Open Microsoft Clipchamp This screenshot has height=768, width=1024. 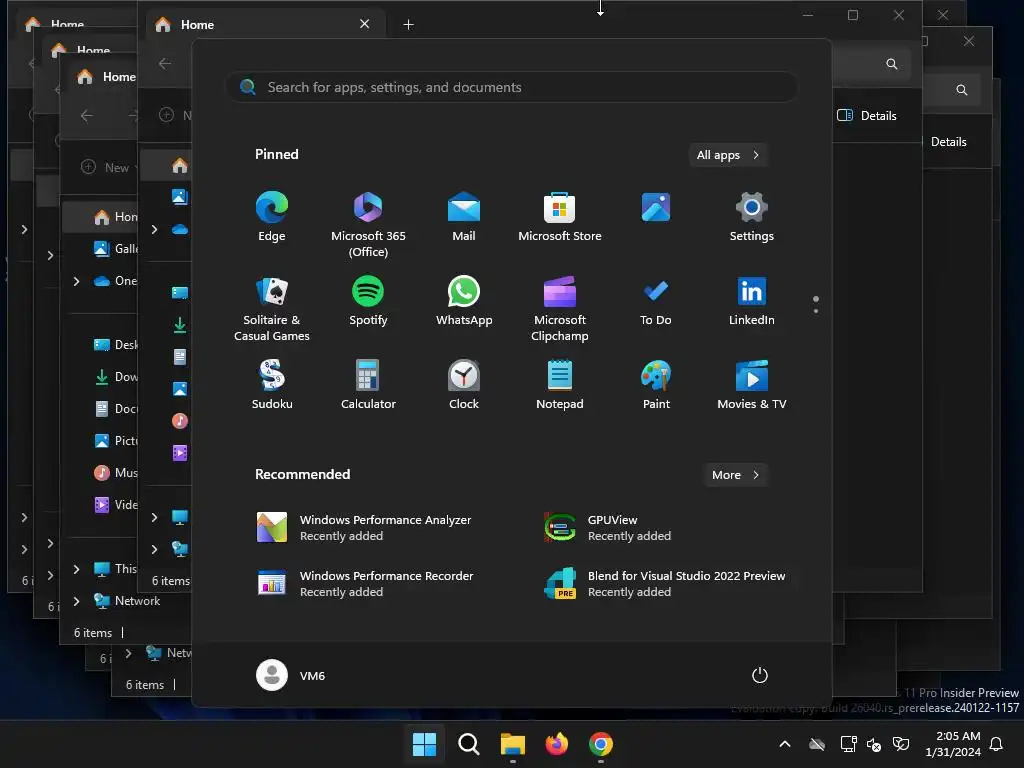[x=560, y=308]
